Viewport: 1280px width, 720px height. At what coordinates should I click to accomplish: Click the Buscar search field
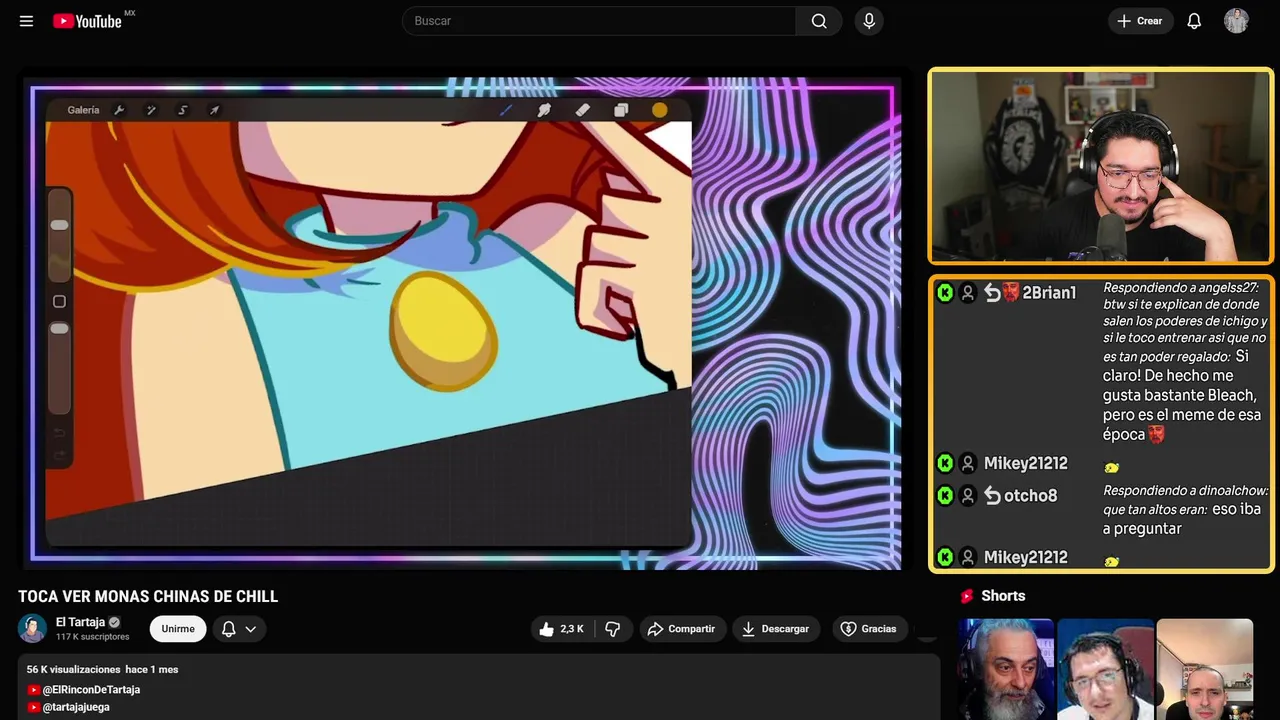coord(599,21)
